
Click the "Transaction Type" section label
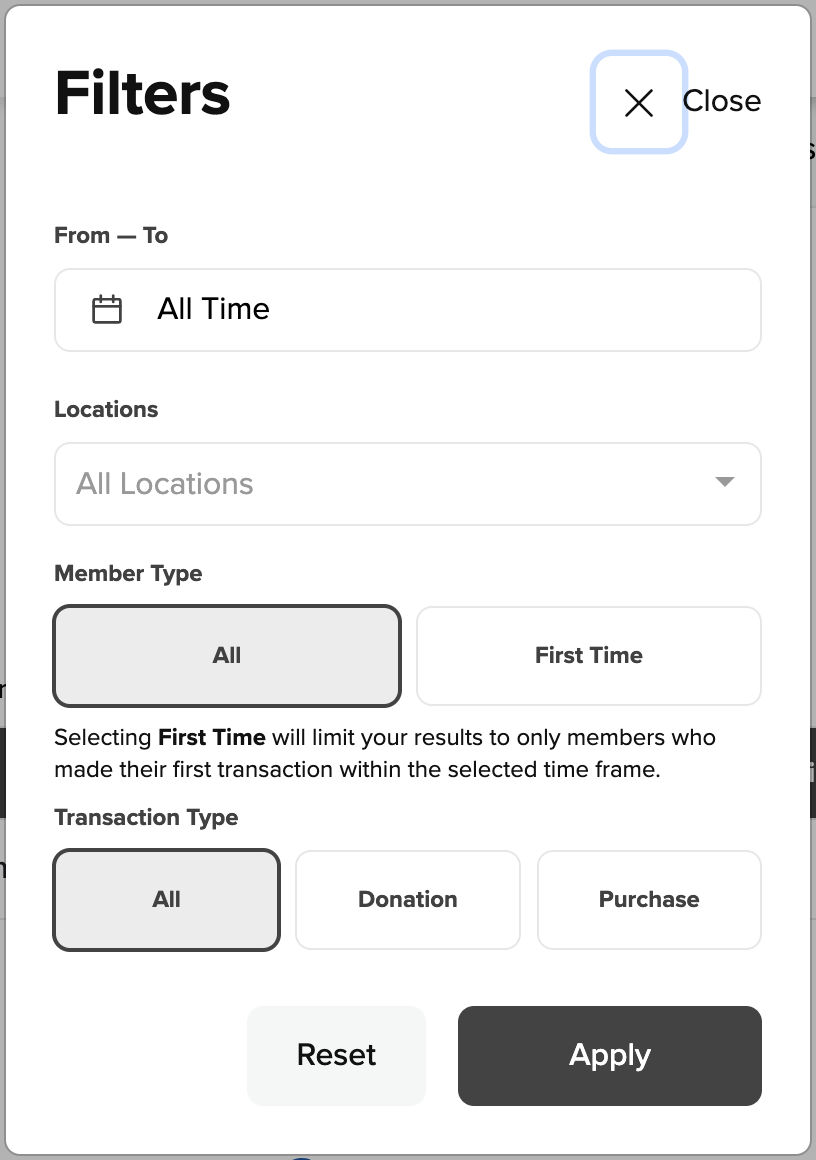pos(146,818)
